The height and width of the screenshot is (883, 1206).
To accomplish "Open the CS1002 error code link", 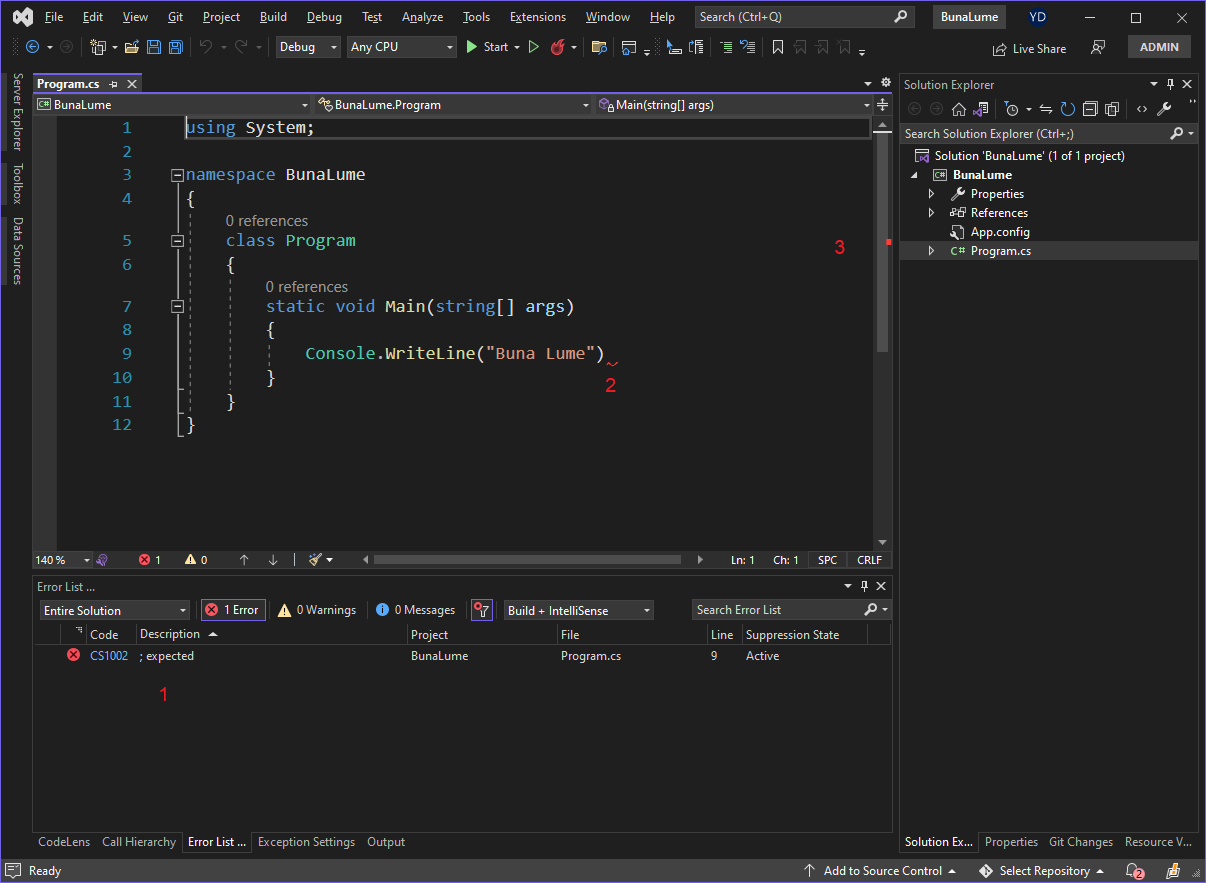I will 109,656.
